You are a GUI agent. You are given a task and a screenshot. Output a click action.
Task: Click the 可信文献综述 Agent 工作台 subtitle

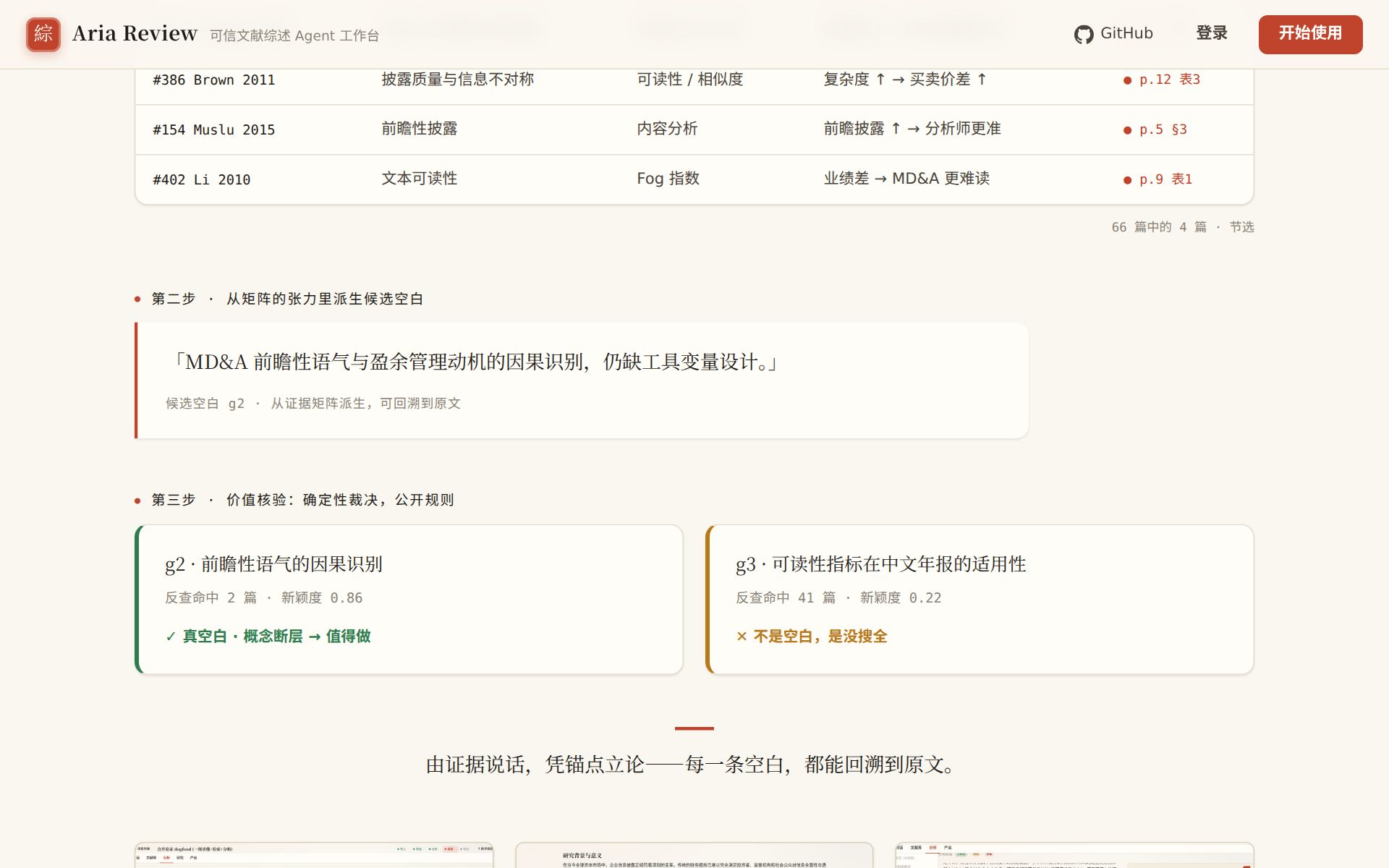click(x=294, y=35)
